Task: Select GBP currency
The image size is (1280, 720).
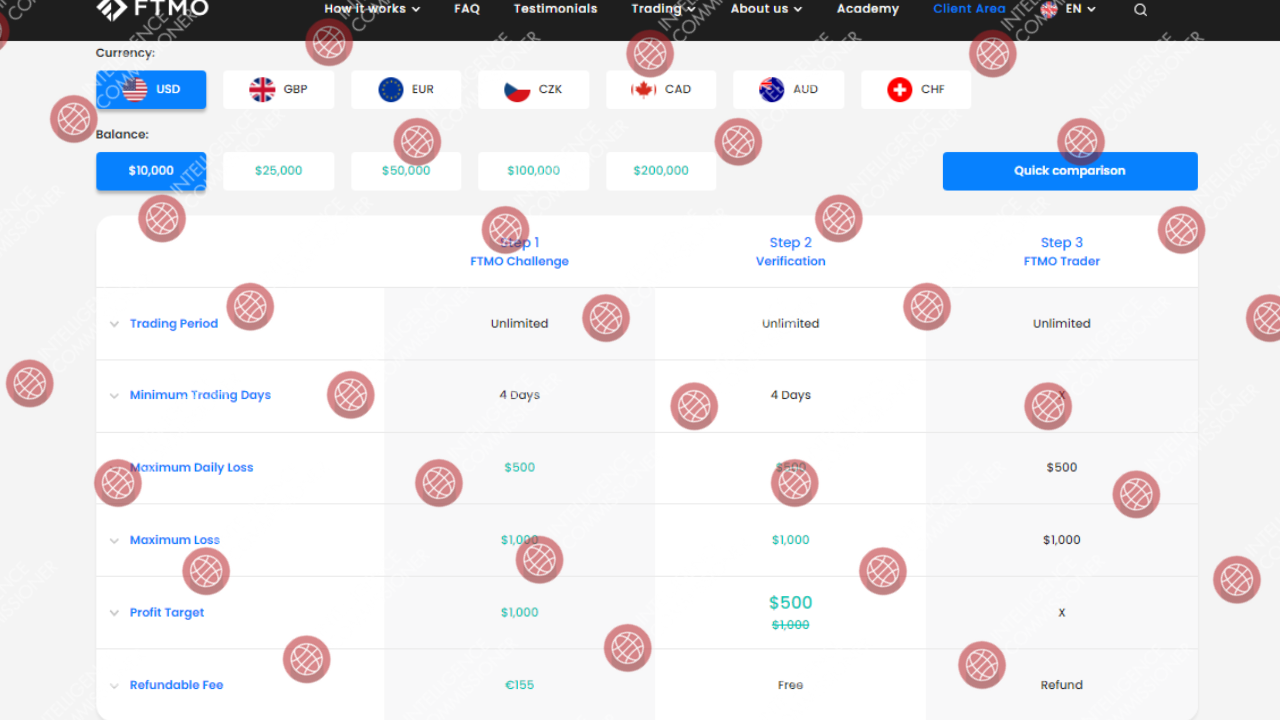Action: [278, 89]
